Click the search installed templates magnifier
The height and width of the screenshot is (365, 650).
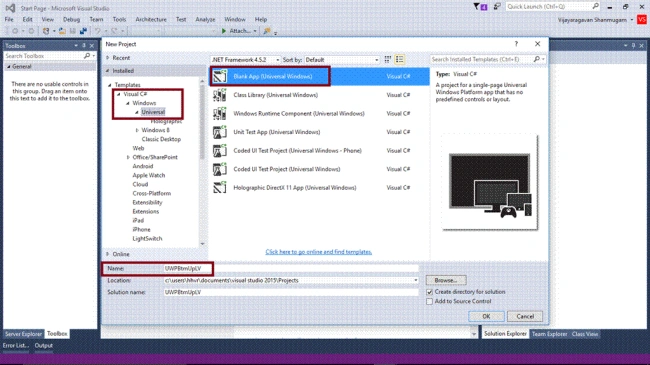click(536, 60)
